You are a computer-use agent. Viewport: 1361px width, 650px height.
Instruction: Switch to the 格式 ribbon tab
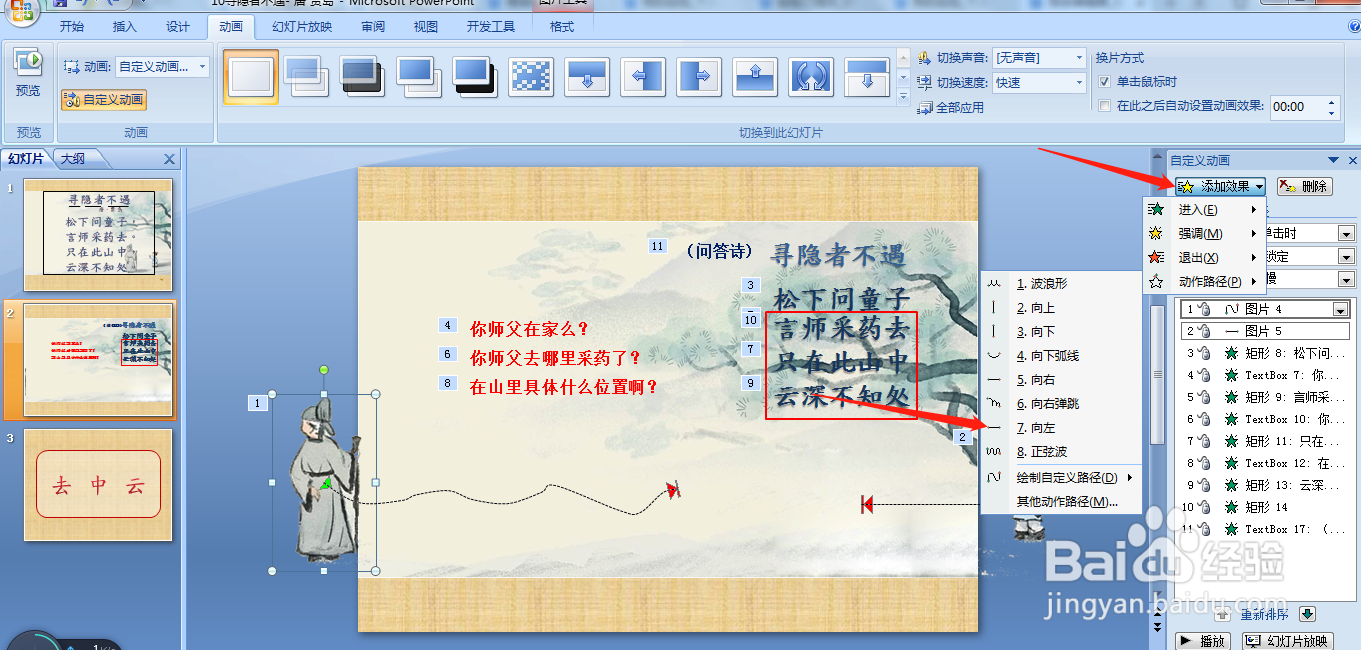[562, 27]
